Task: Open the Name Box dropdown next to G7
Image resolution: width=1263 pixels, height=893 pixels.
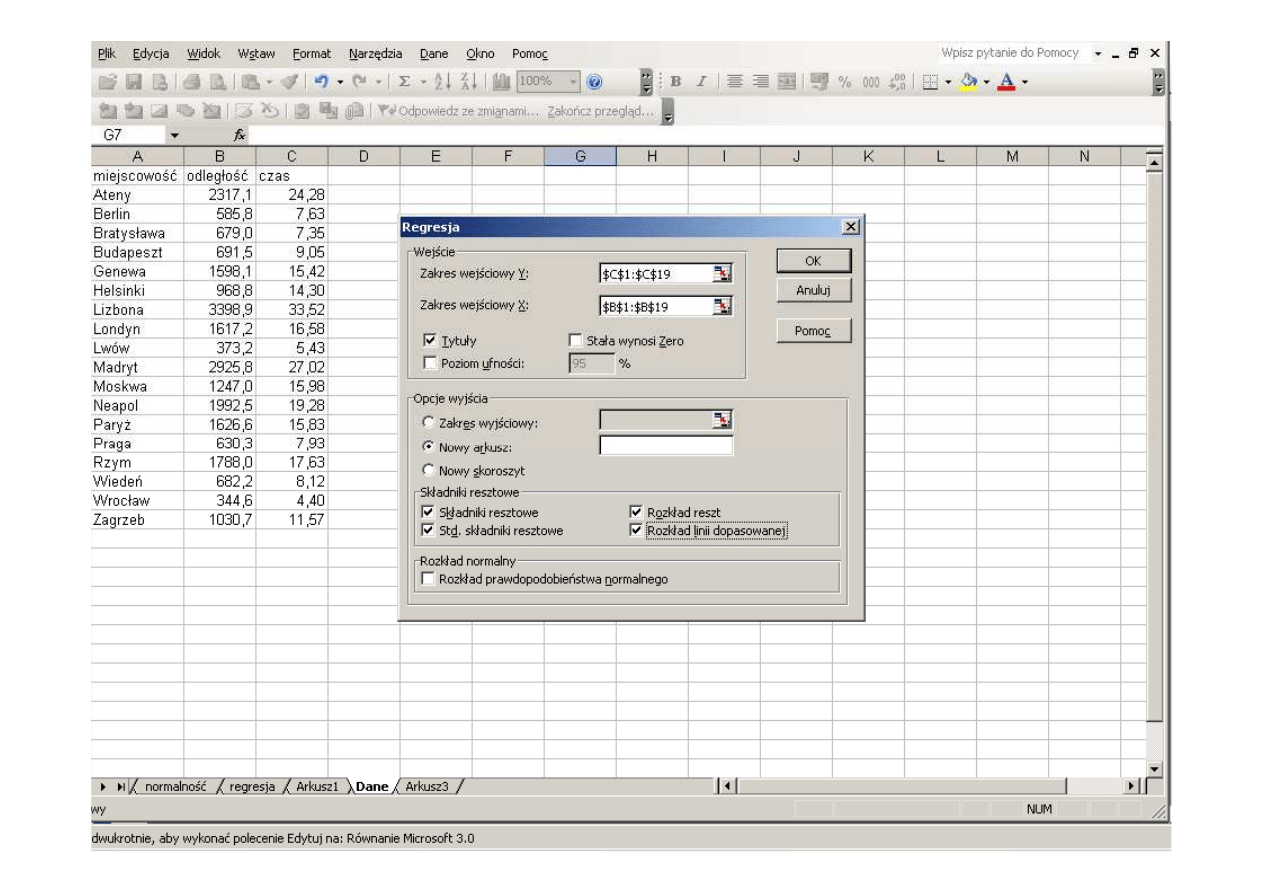Action: coord(176,133)
